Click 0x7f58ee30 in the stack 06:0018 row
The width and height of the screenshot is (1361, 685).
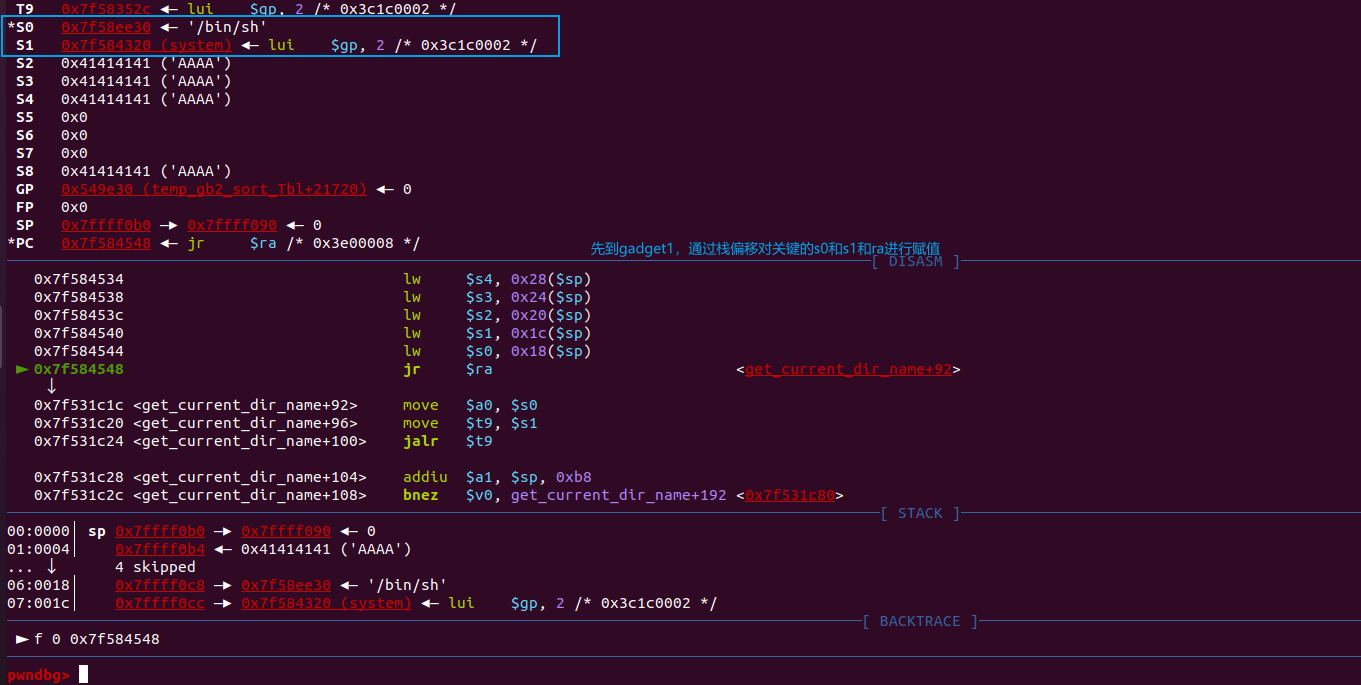[286, 585]
